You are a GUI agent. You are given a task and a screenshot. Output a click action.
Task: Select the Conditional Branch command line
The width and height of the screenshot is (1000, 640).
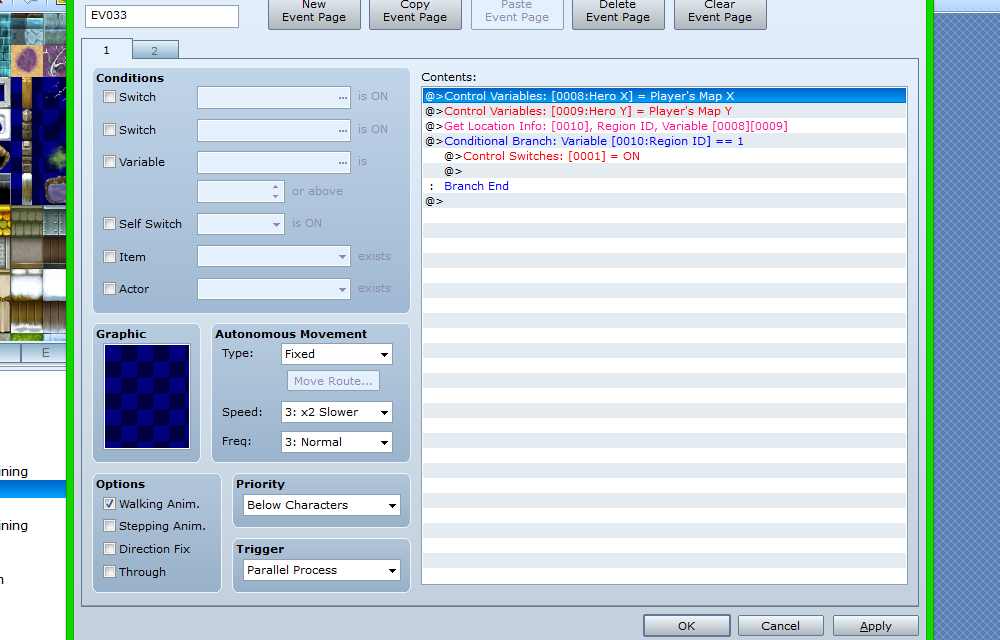[594, 141]
